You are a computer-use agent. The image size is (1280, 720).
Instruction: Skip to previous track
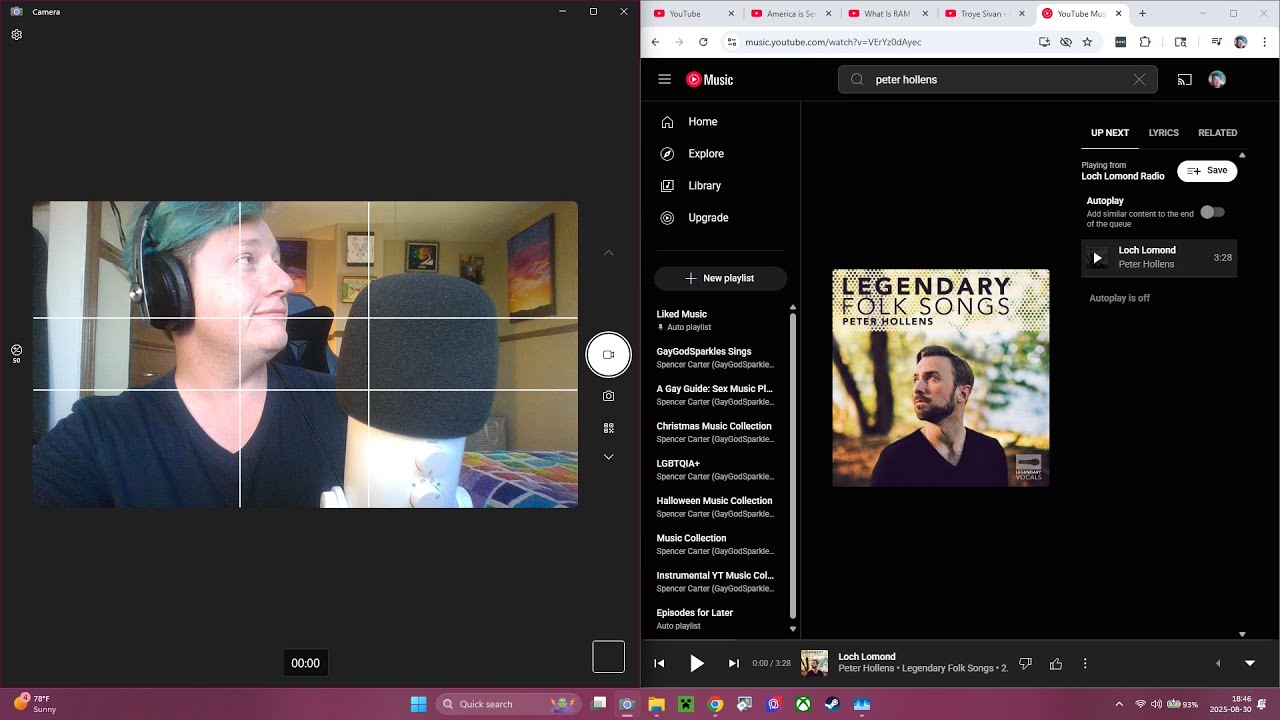pyautogui.click(x=659, y=663)
